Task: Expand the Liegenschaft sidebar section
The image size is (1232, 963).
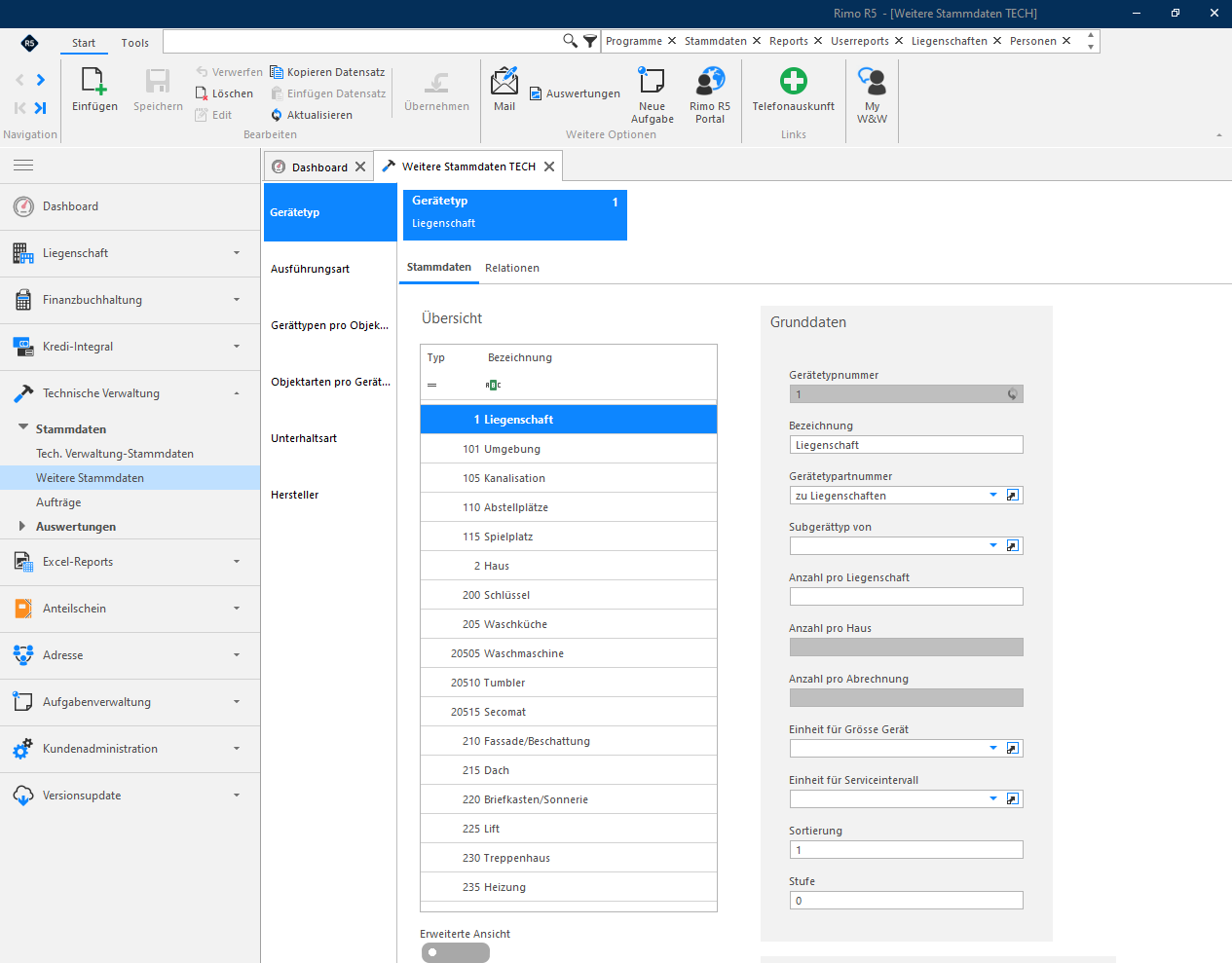Action: pyautogui.click(x=130, y=253)
